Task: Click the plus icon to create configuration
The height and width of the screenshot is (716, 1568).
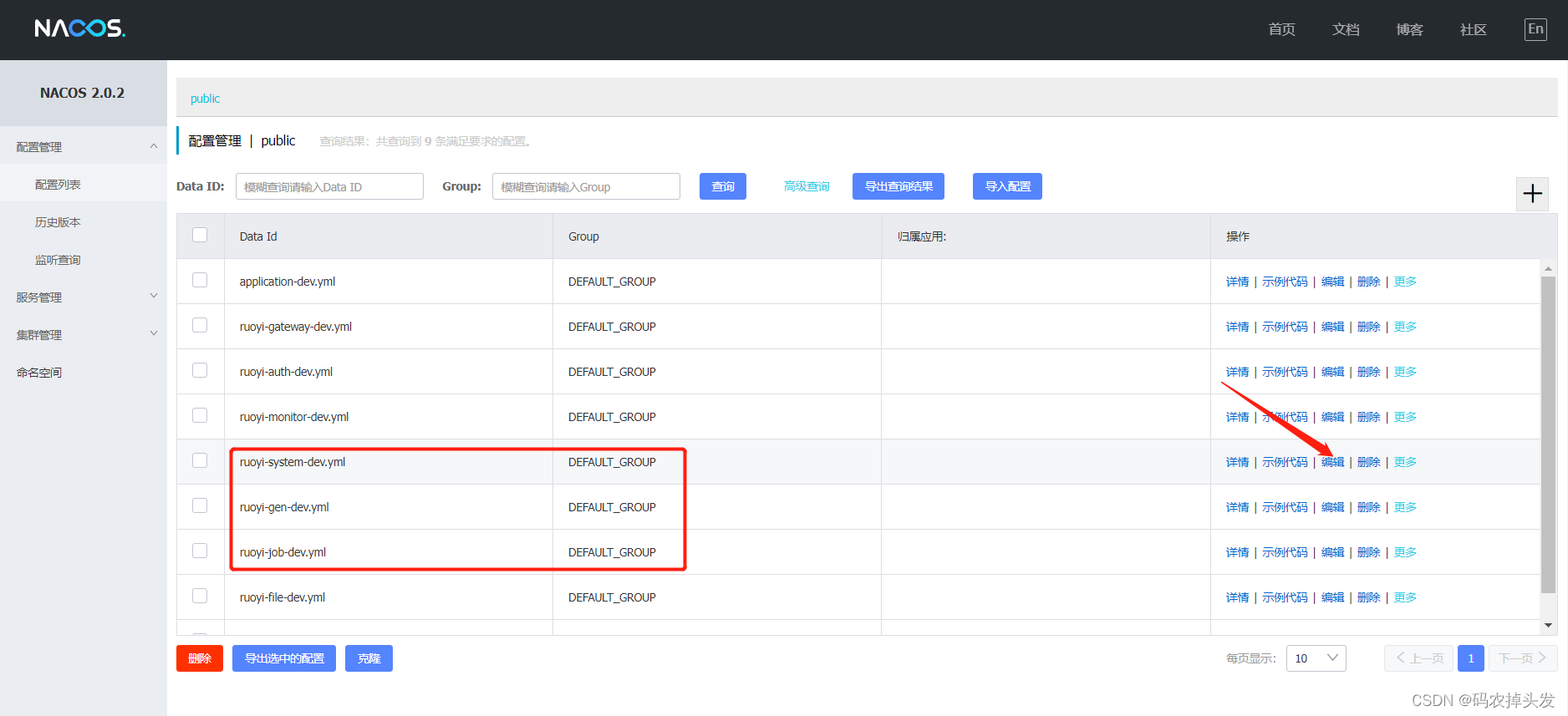Action: pyautogui.click(x=1532, y=194)
